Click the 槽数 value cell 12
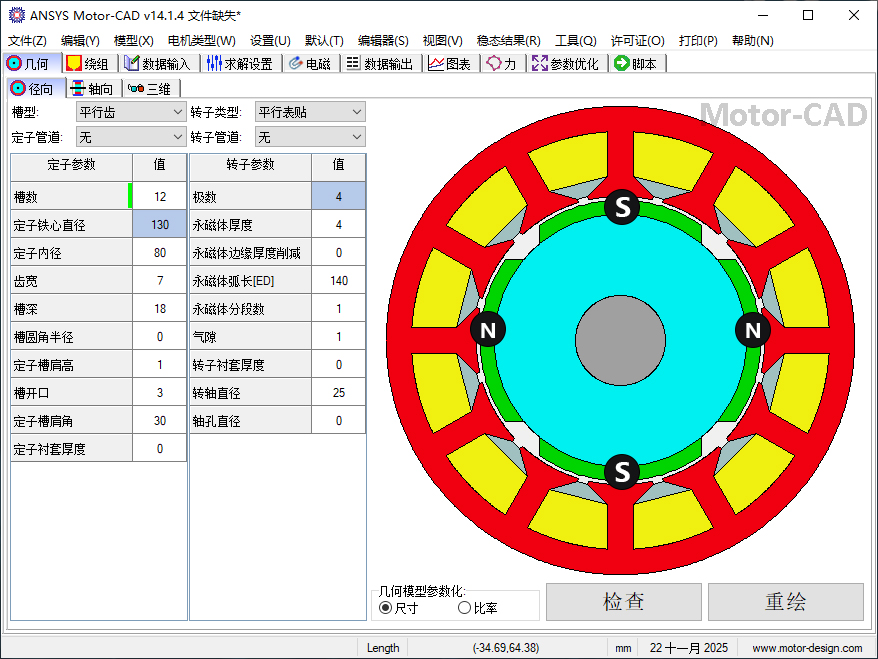Screen dimensions: 878x659 tap(160, 197)
